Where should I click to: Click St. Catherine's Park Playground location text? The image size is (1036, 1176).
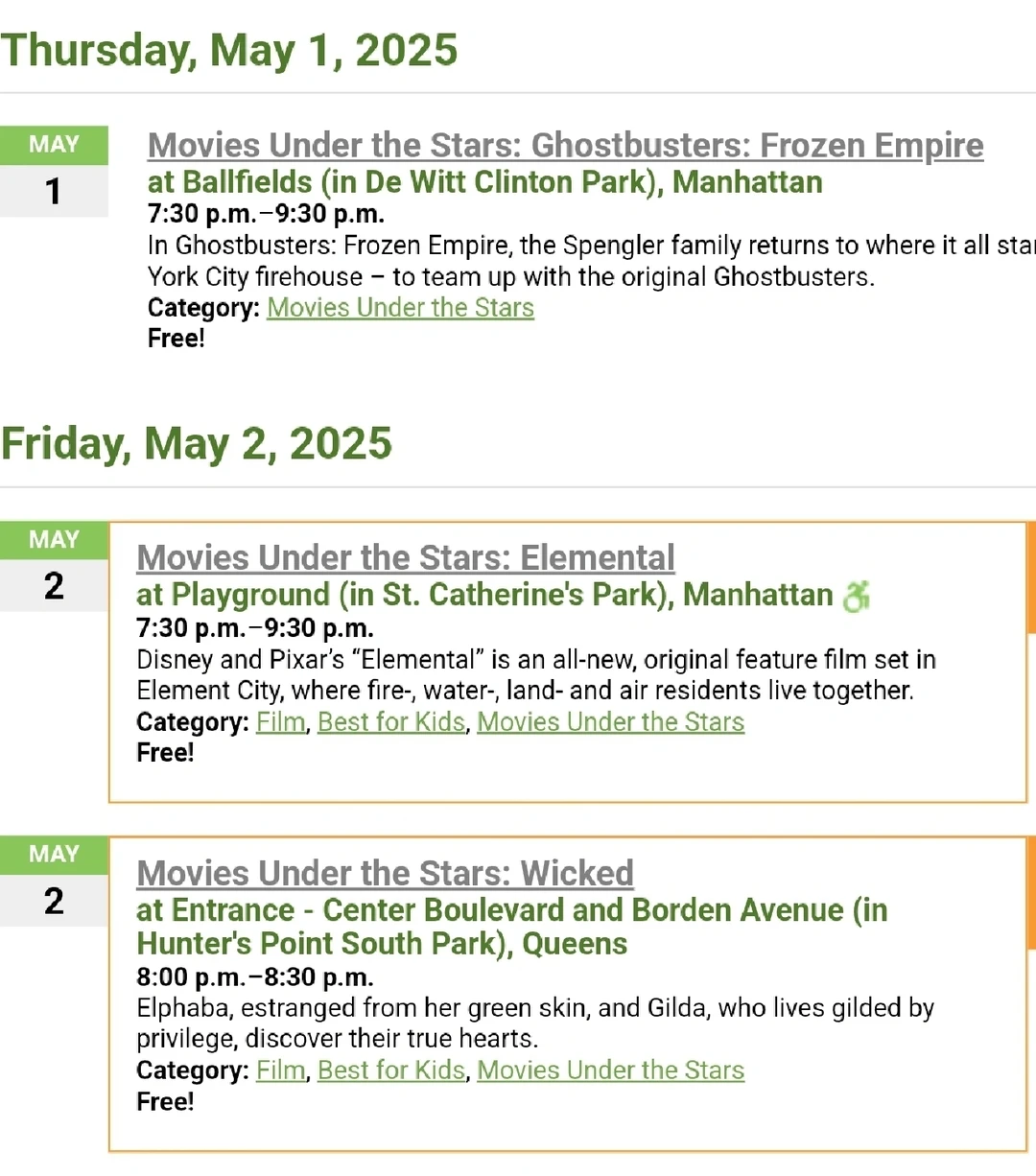[x=484, y=595]
